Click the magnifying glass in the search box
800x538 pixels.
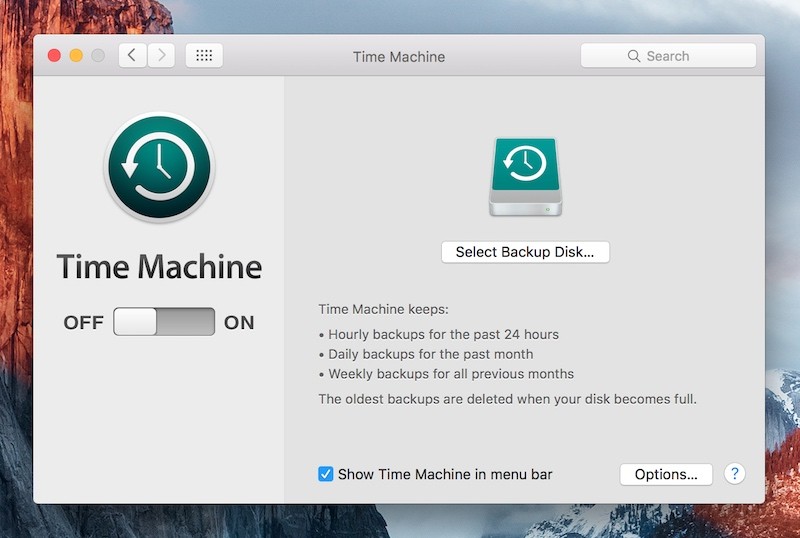[634, 56]
